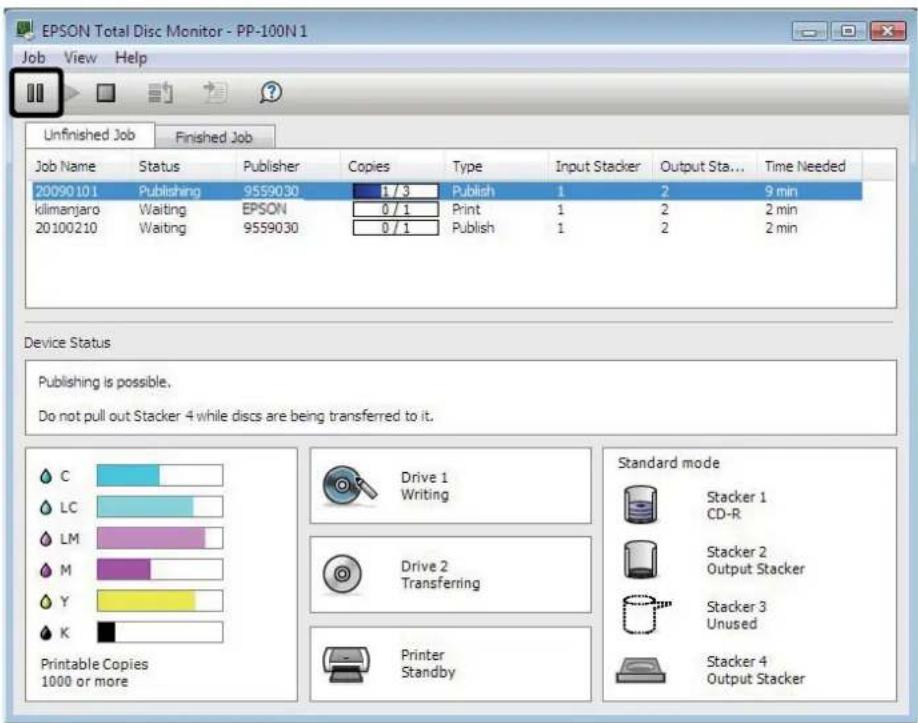Click the '9 min' time needed cell
Viewport: 918px width, 723px height.
(781, 191)
